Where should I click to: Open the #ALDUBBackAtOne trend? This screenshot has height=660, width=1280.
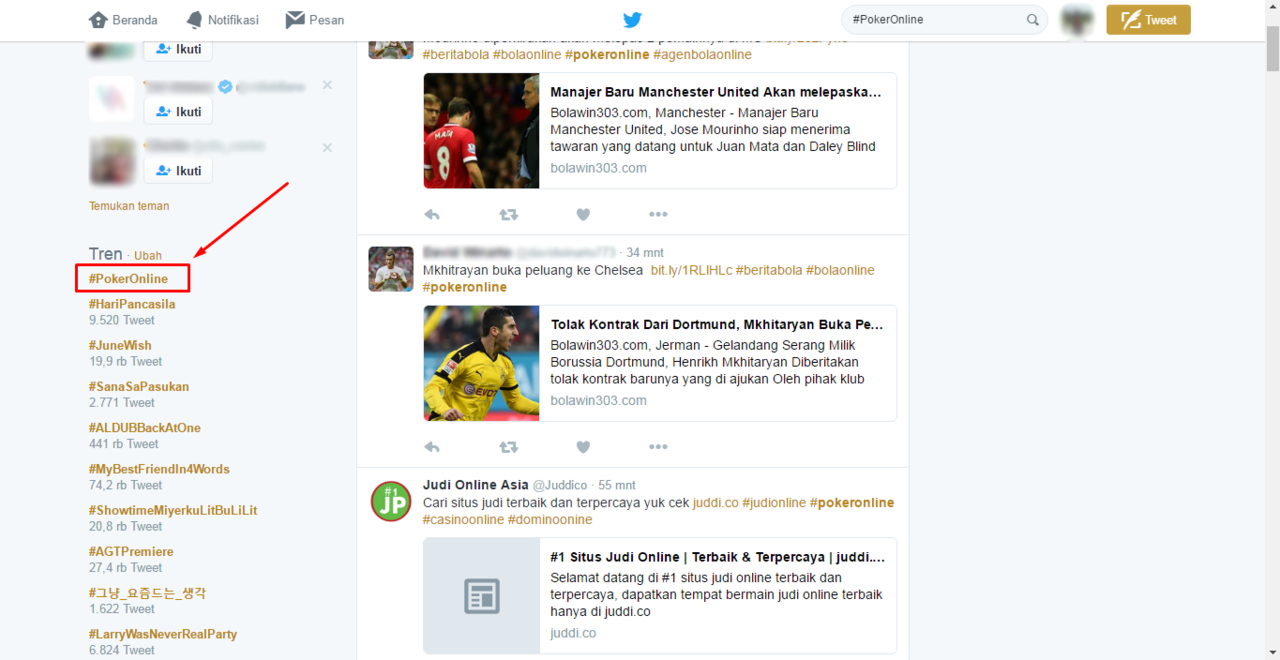145,428
